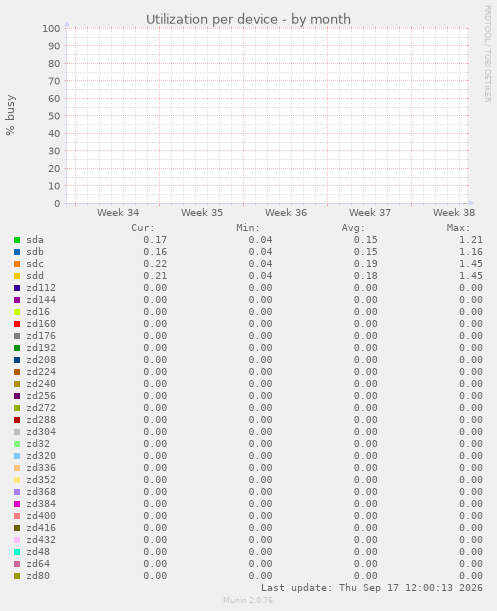Click the 'Min:' column header
Image resolution: width=497 pixels, height=611 pixels.
[248, 228]
